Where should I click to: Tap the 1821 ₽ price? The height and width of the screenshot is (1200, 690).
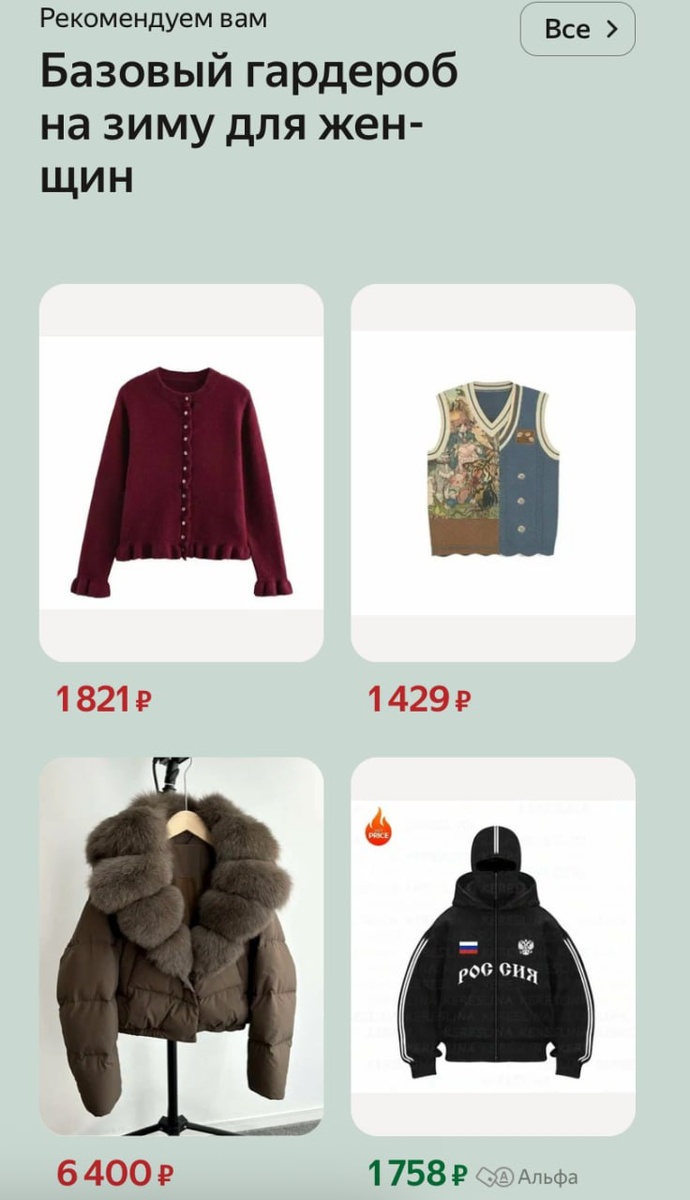[x=104, y=700]
